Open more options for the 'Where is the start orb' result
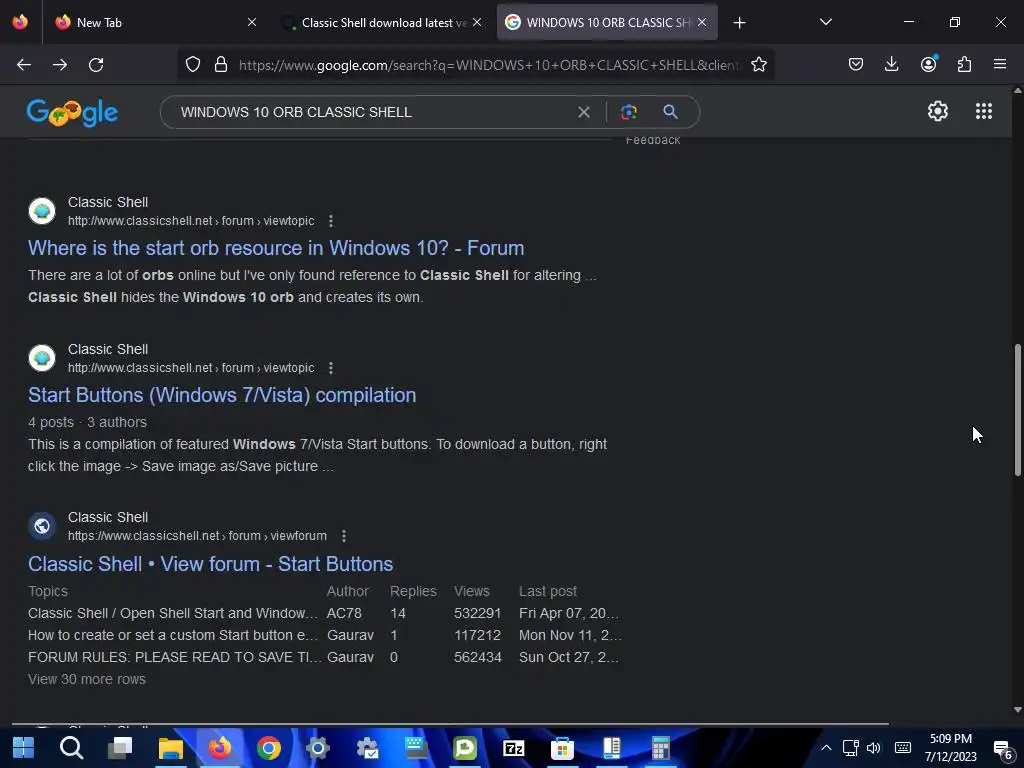 point(331,221)
